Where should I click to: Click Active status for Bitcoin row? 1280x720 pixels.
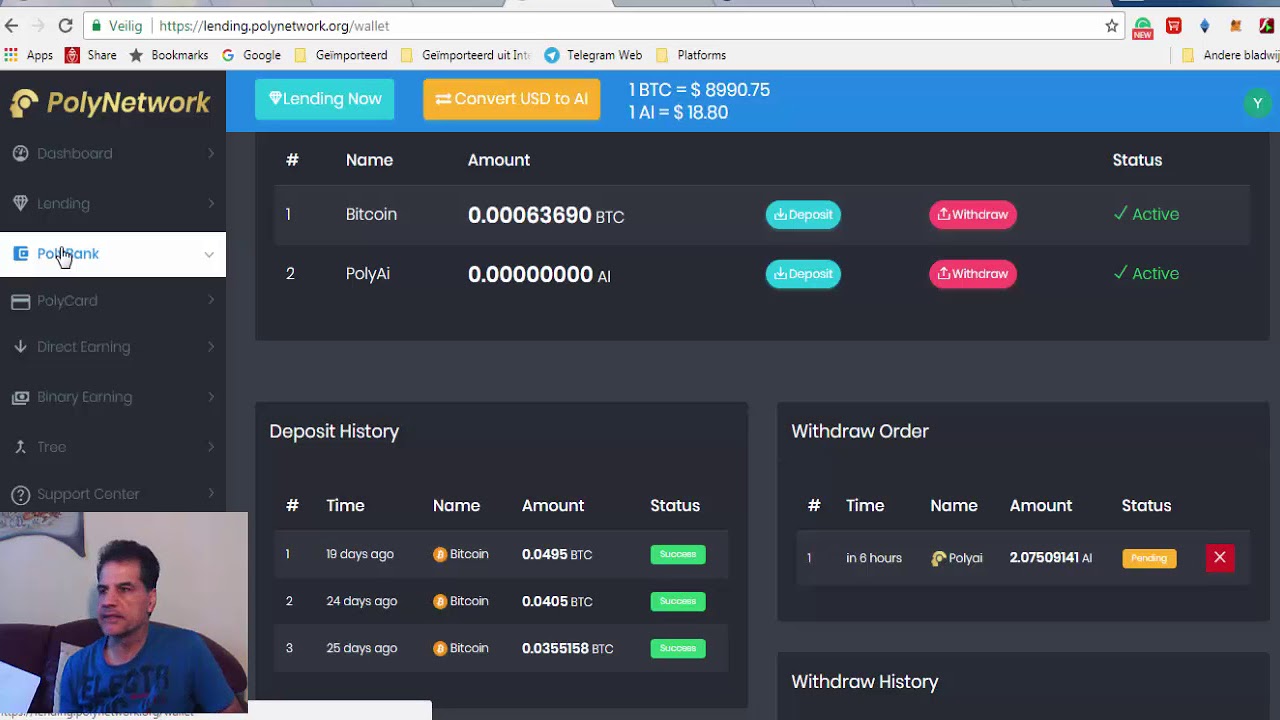(x=1146, y=214)
